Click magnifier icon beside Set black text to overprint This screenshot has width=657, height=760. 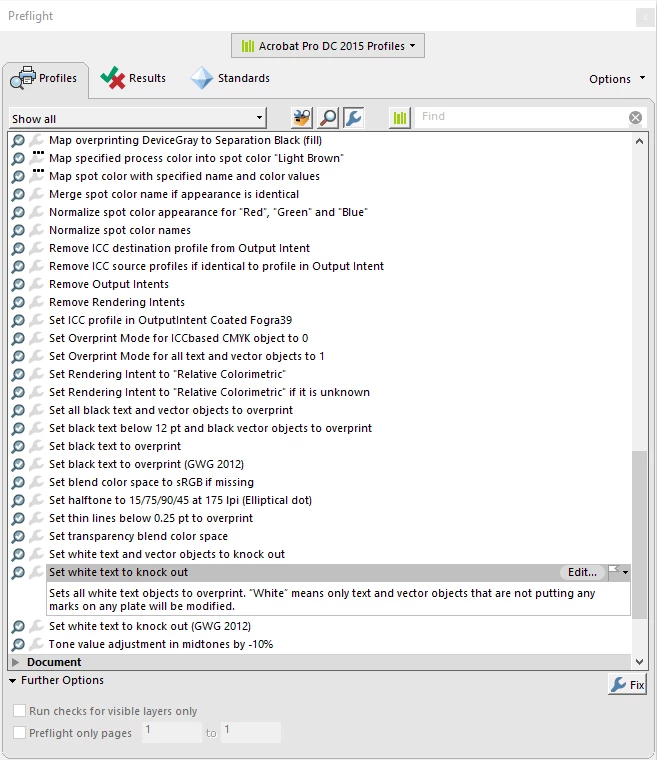(x=18, y=446)
